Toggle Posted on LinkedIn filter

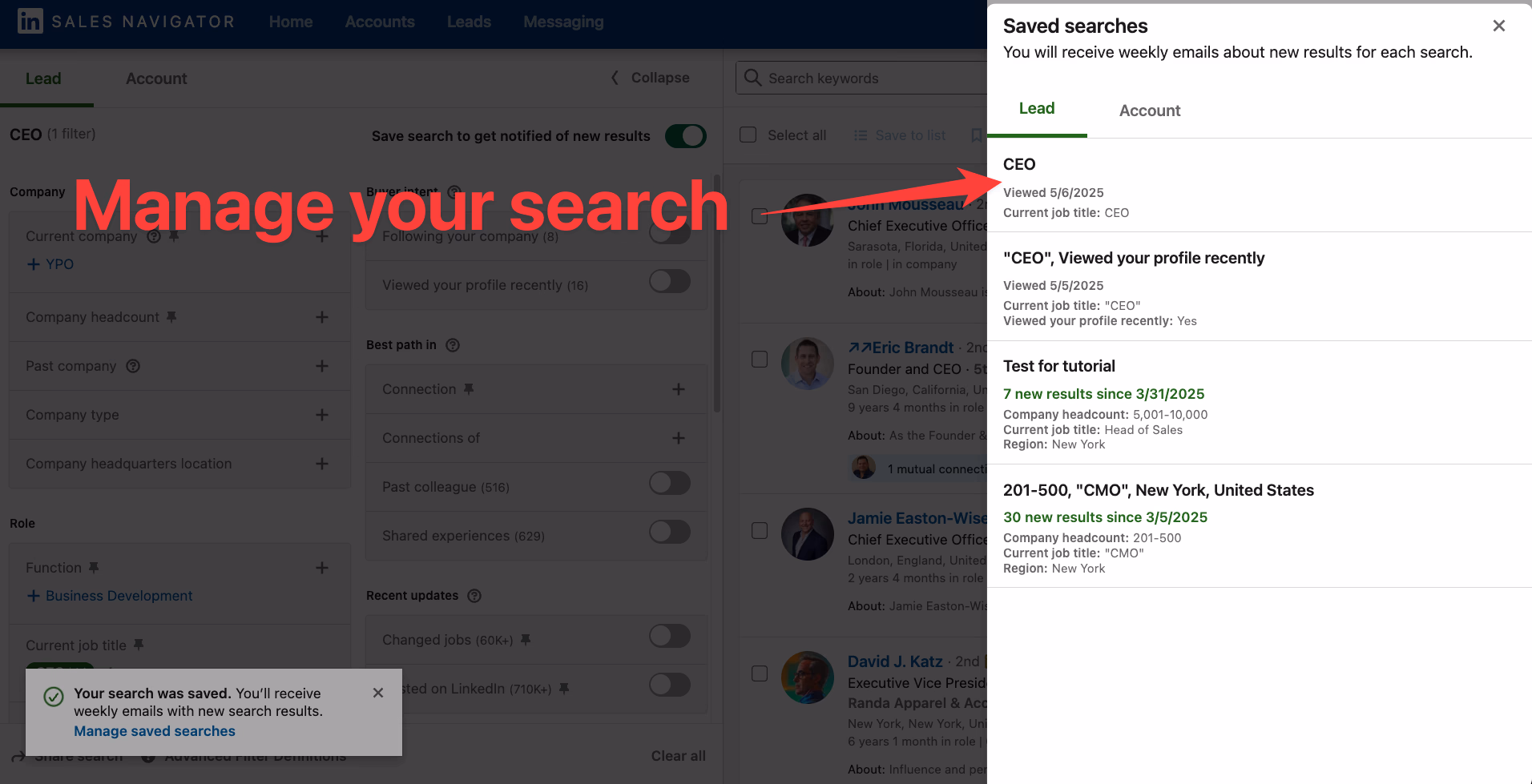(670, 685)
